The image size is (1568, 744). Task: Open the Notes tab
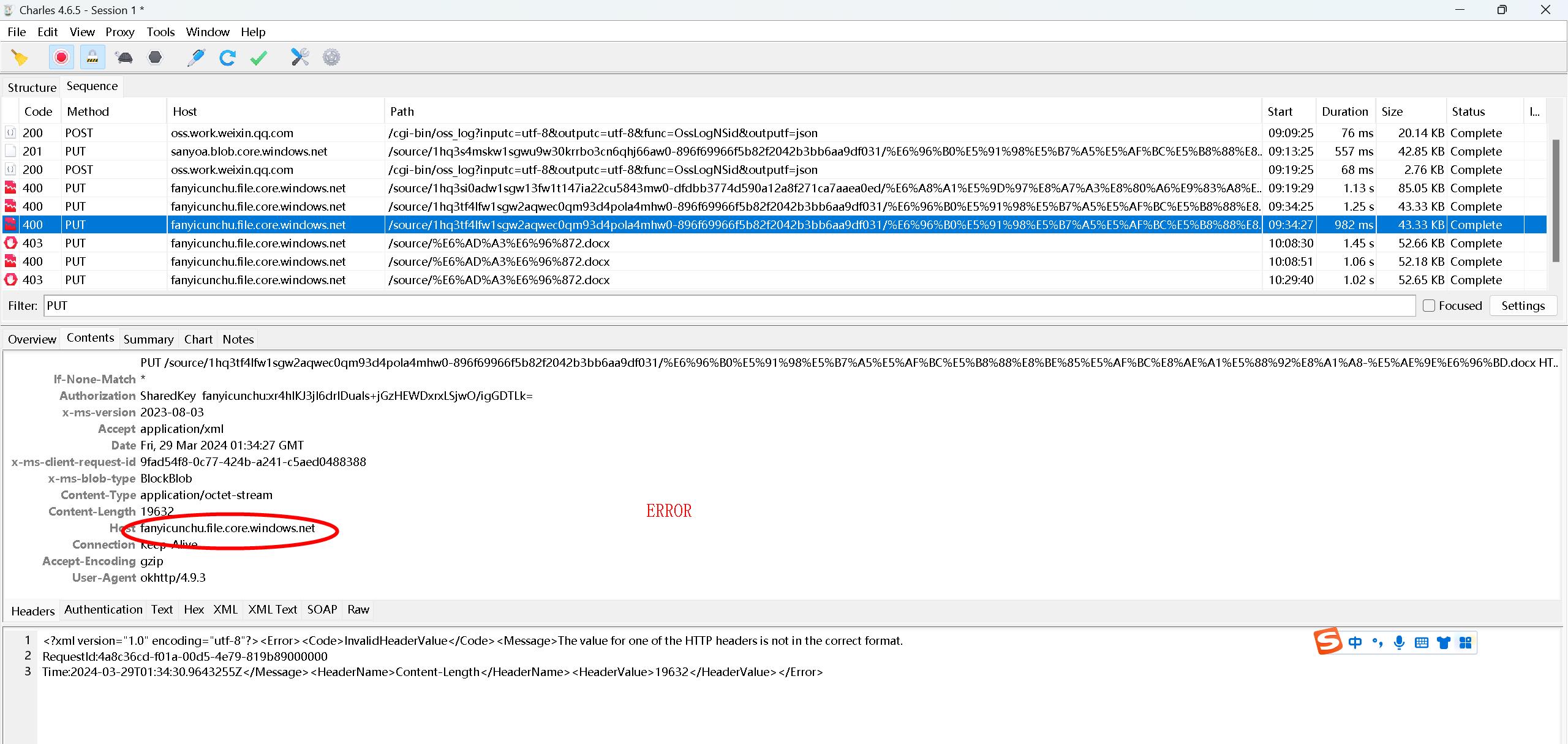(x=238, y=339)
